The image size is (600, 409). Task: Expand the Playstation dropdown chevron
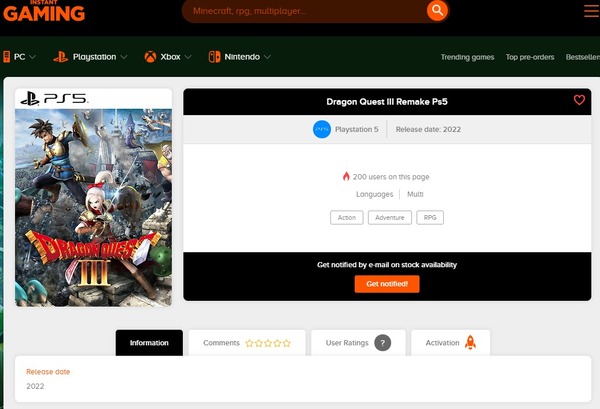point(124,57)
